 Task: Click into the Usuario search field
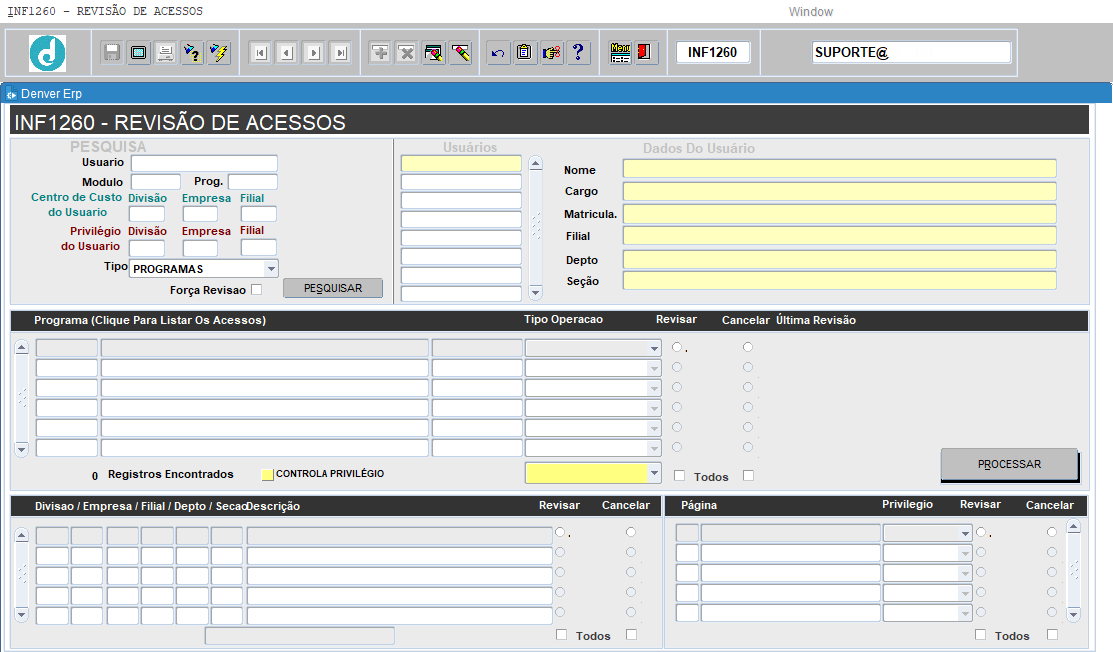click(204, 163)
